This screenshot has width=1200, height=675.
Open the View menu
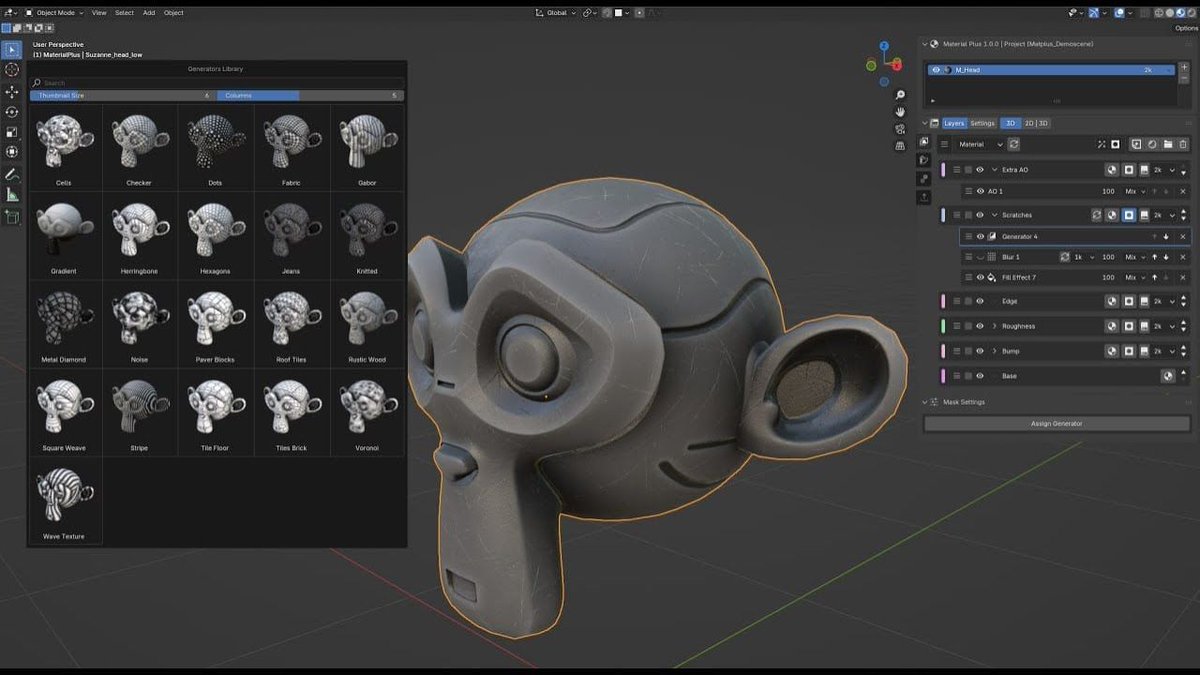(99, 13)
